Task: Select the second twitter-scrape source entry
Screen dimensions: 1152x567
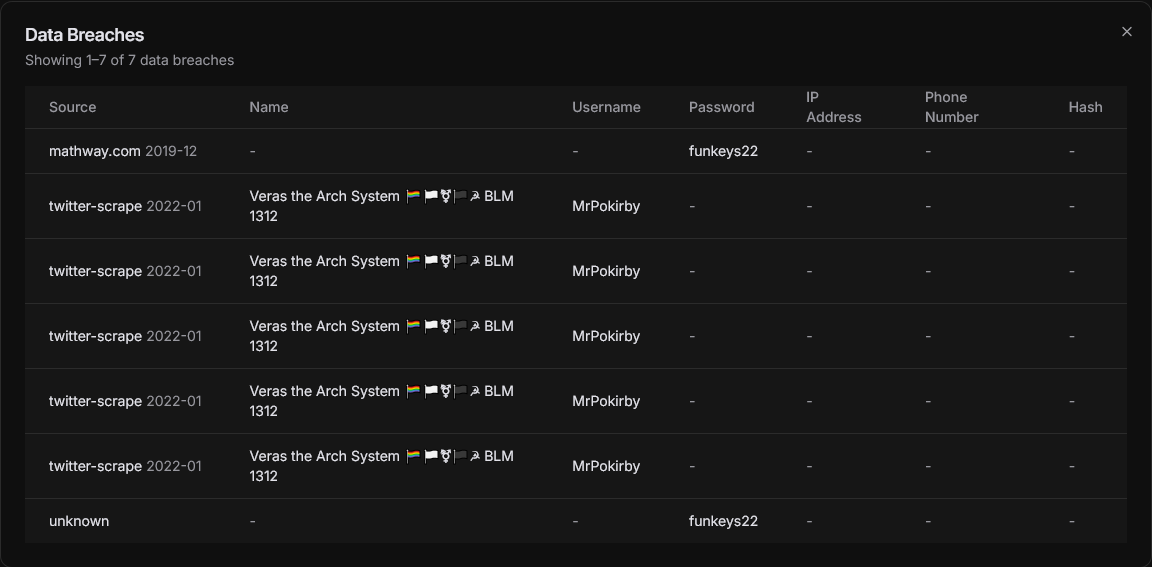Action: (x=95, y=271)
